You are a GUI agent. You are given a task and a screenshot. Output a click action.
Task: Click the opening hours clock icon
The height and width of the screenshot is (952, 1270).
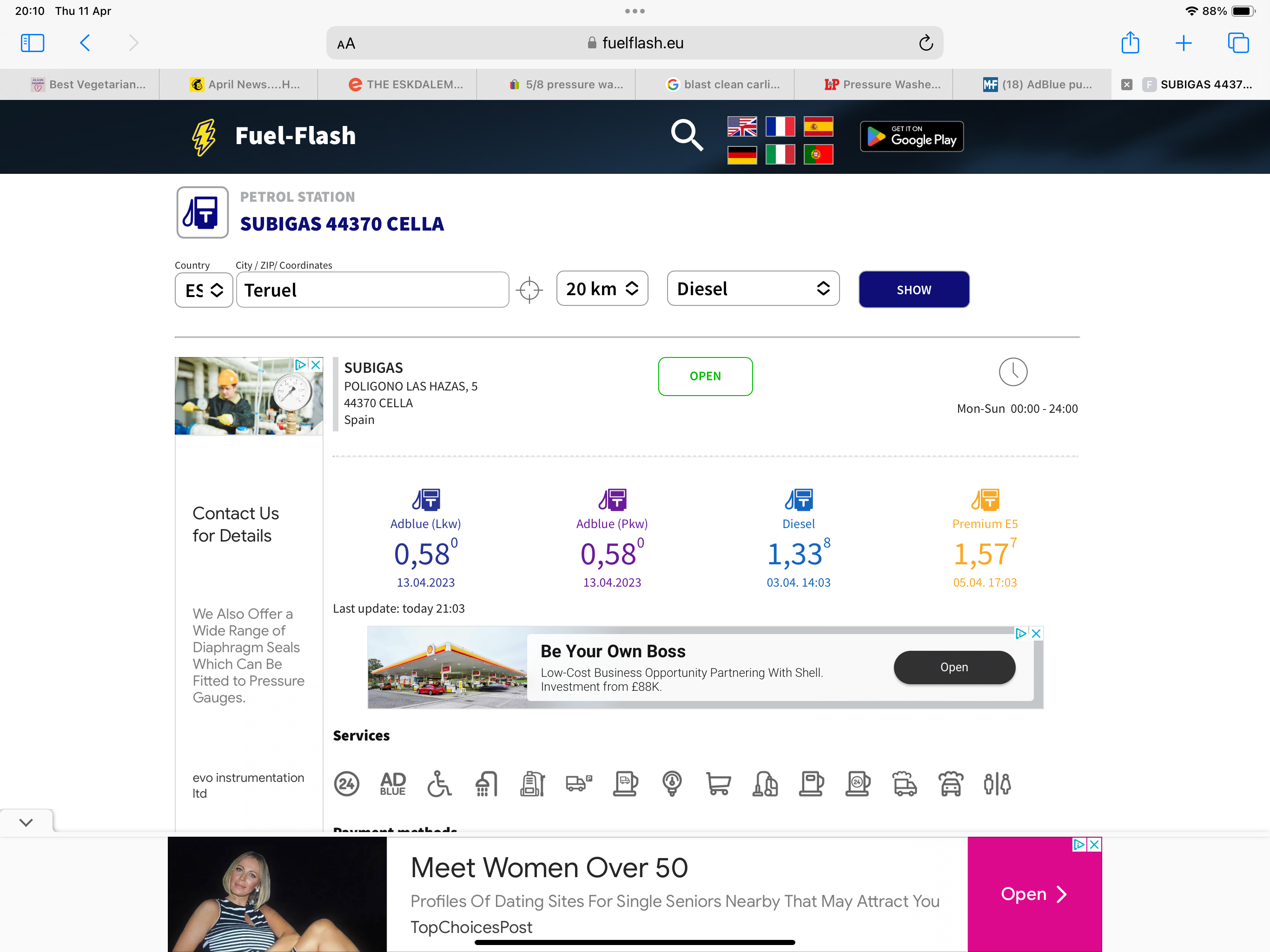(1013, 372)
